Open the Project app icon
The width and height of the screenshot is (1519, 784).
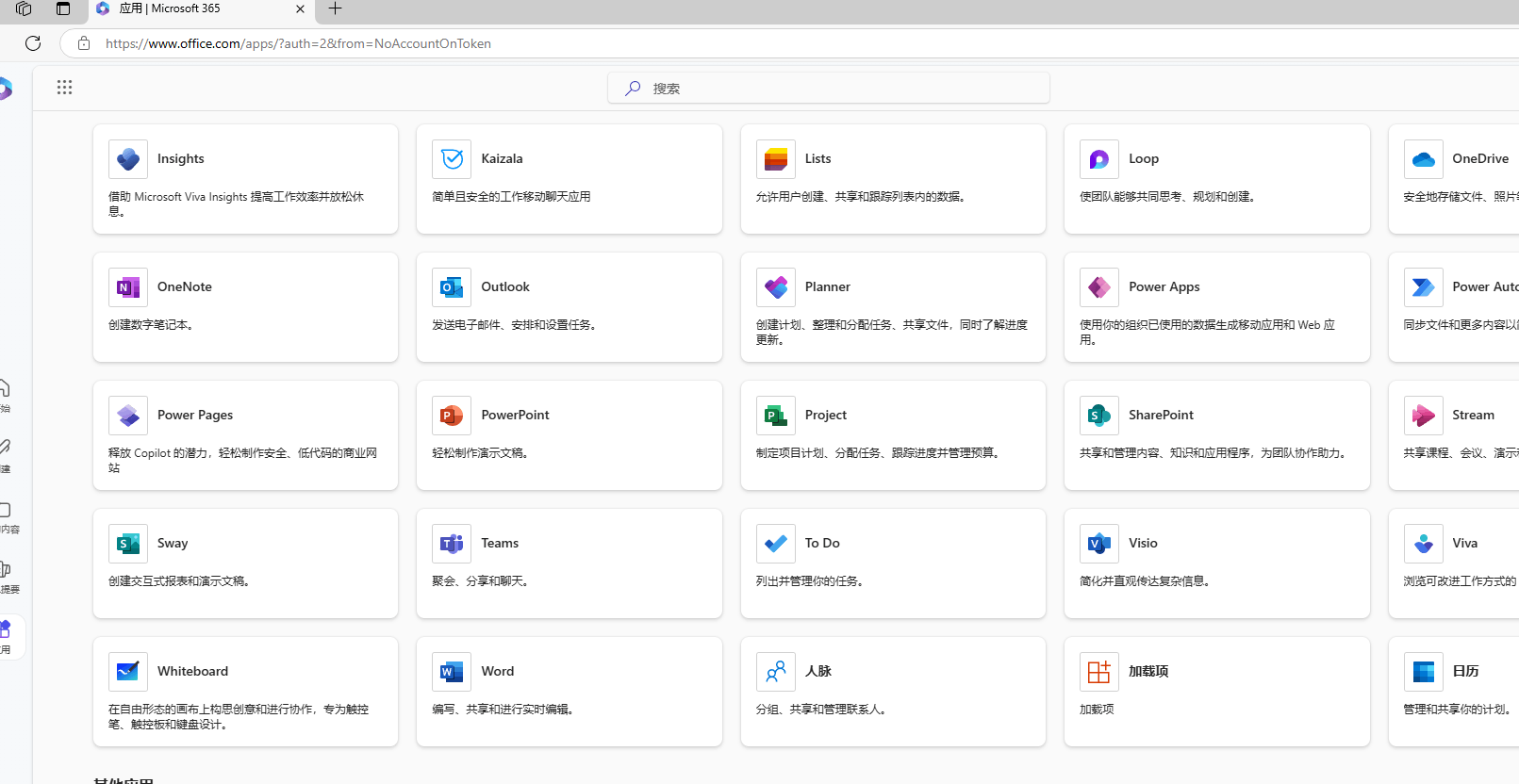click(776, 416)
